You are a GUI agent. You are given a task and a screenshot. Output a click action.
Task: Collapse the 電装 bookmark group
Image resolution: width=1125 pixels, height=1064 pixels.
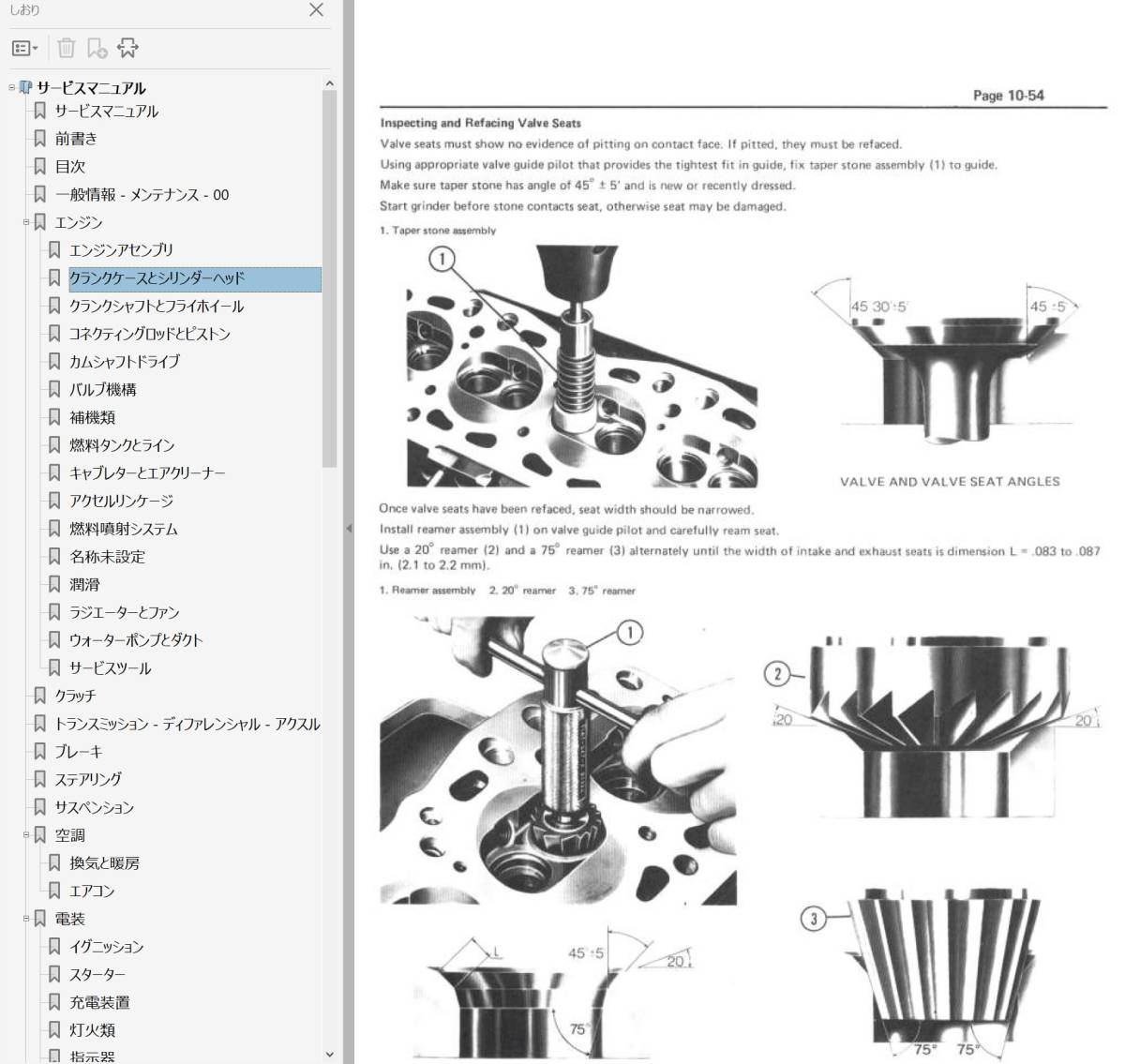tap(26, 919)
